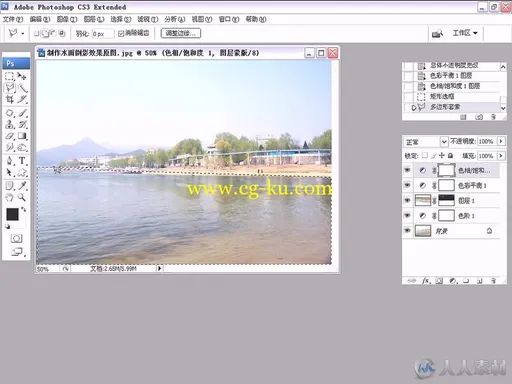Select the Custom Shape tool
Image resolution: width=512 pixels, height=384 pixels.
22,172
